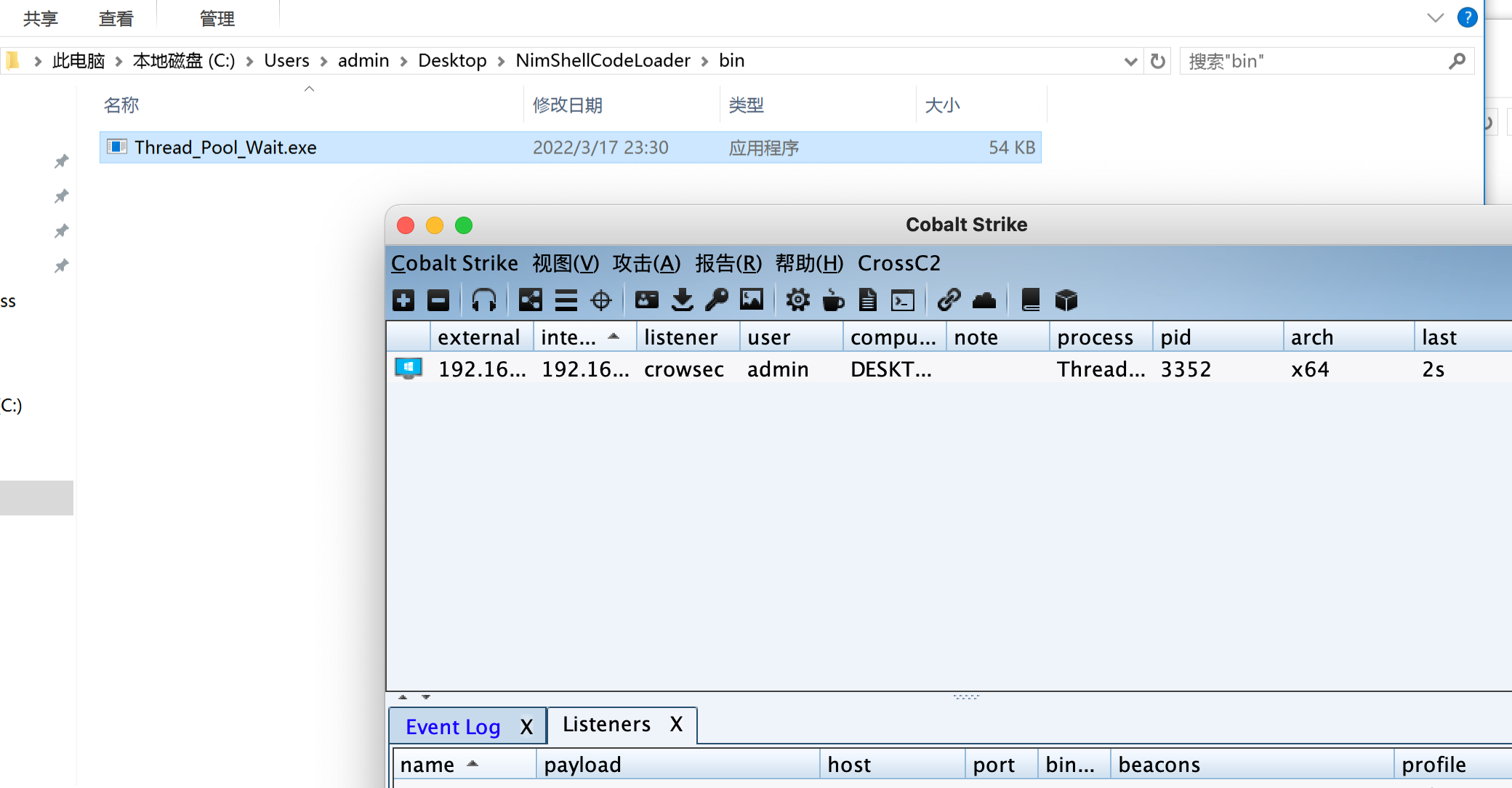Show targets using the crosshair icon
Screen dimensions: 1512x788
click(x=601, y=300)
